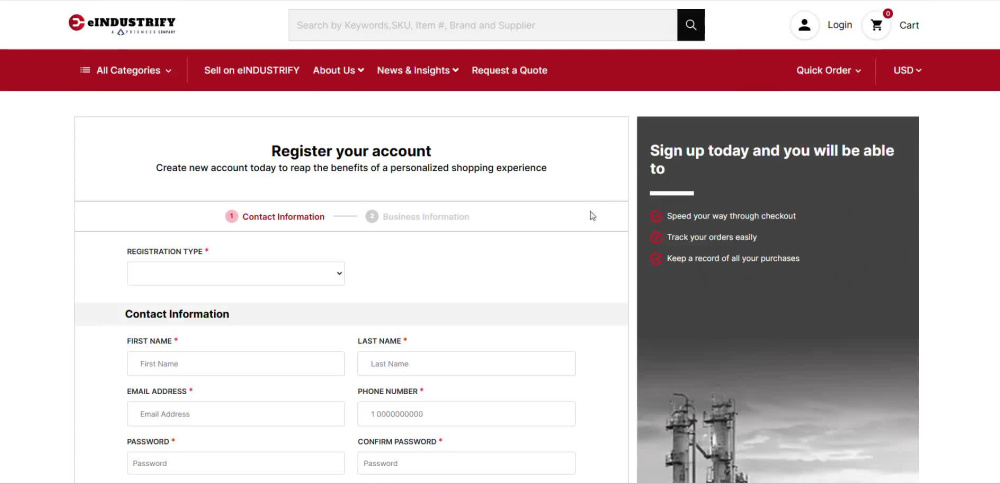Open Request a Quote page
1000x484 pixels.
coord(510,70)
